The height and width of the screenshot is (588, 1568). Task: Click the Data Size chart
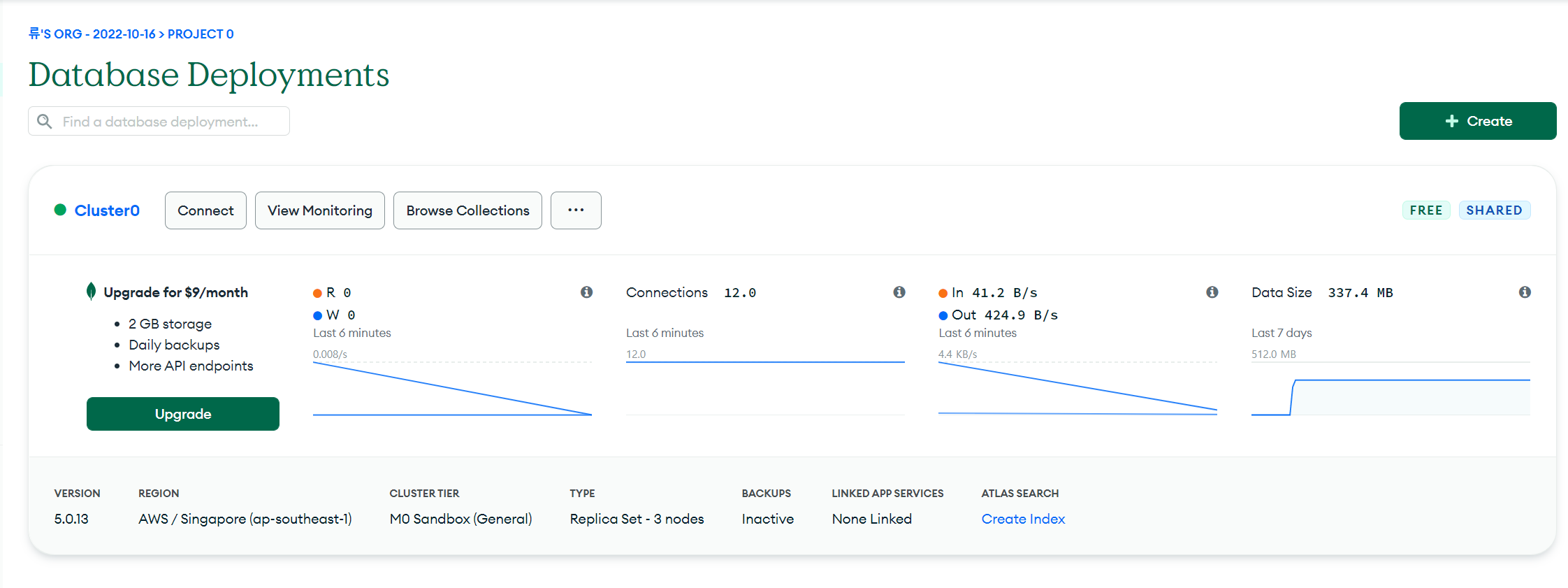tap(1391, 389)
